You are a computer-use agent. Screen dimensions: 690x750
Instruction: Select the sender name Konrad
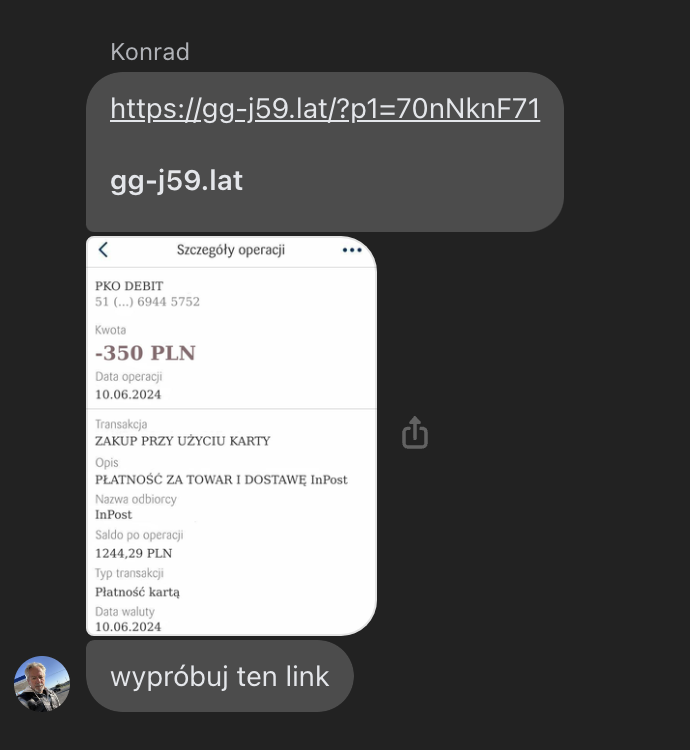click(150, 52)
